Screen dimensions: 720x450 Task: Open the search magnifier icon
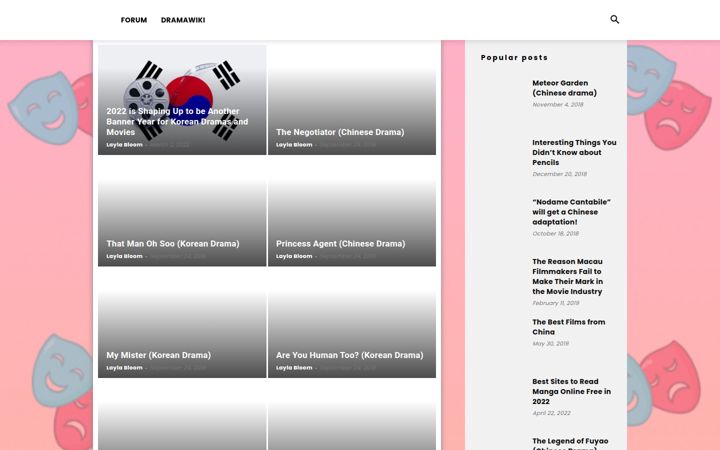pos(614,19)
